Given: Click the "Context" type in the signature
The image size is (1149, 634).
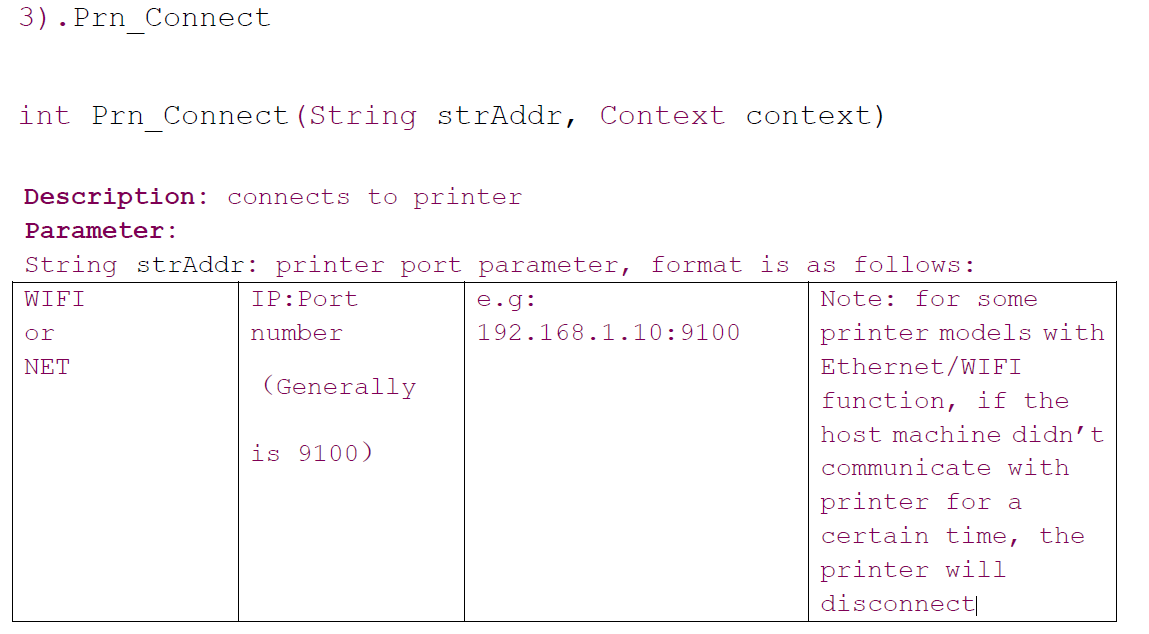Looking at the screenshot, I should click(661, 116).
